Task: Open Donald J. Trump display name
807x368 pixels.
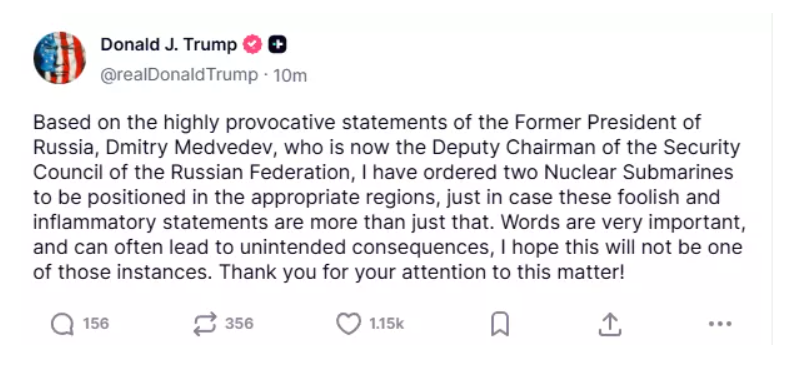Action: pyautogui.click(x=169, y=45)
